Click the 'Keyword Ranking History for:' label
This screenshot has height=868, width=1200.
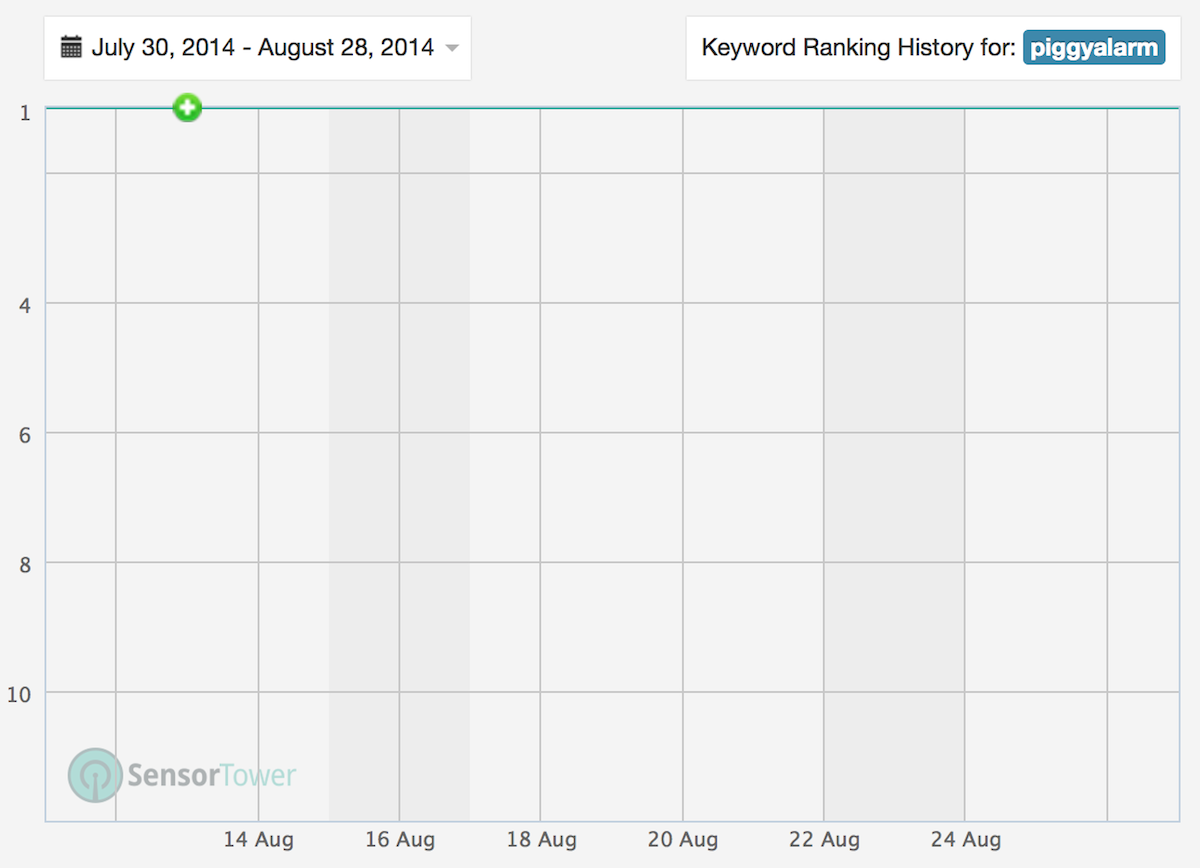tap(859, 47)
